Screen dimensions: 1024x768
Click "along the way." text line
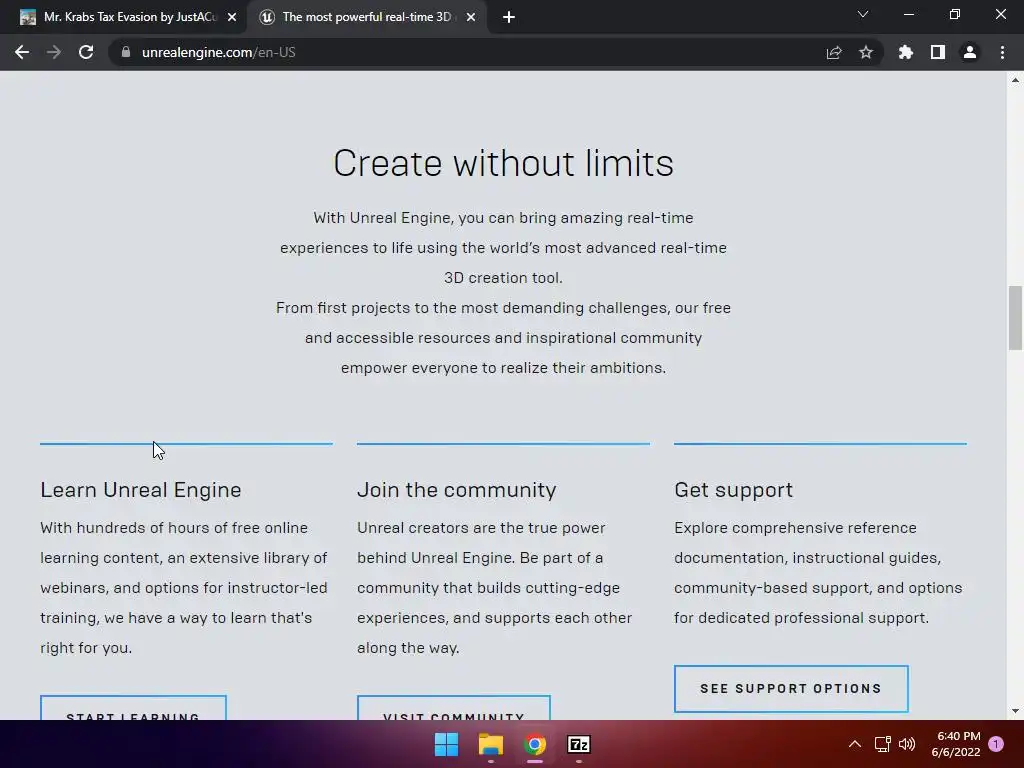pos(408,648)
